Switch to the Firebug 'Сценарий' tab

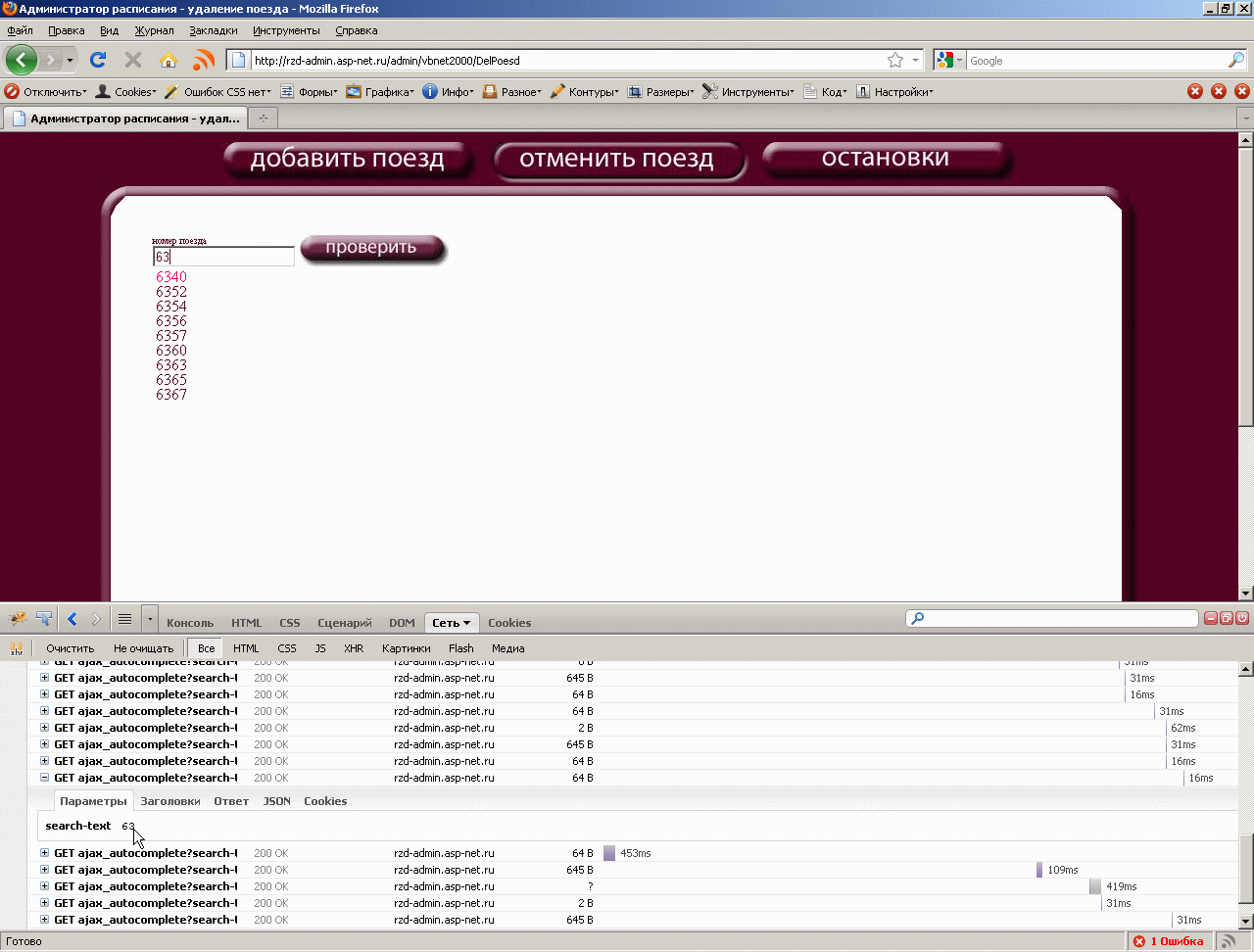(345, 623)
